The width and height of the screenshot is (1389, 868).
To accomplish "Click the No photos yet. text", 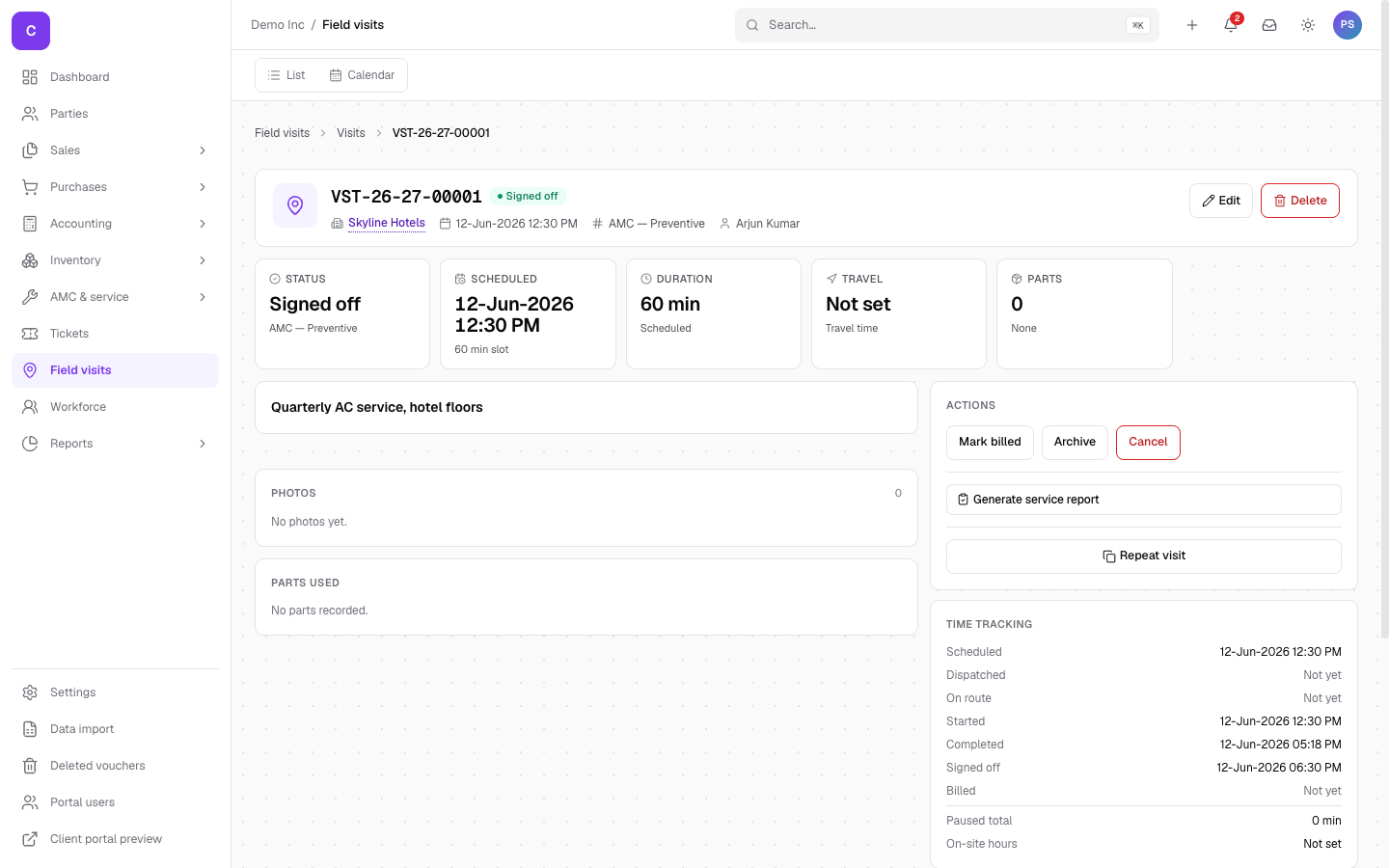I will click(x=309, y=522).
